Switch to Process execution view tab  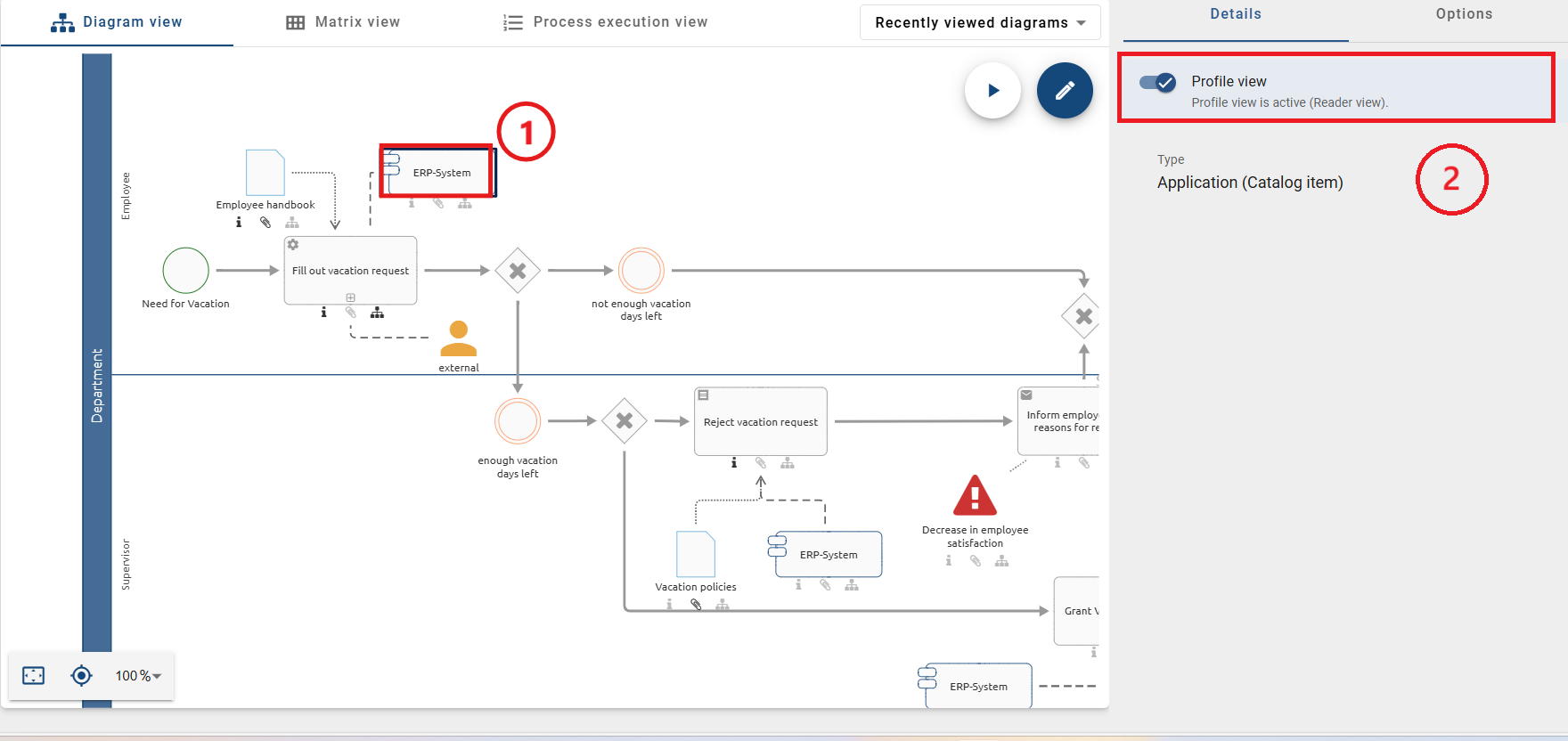pos(605,22)
